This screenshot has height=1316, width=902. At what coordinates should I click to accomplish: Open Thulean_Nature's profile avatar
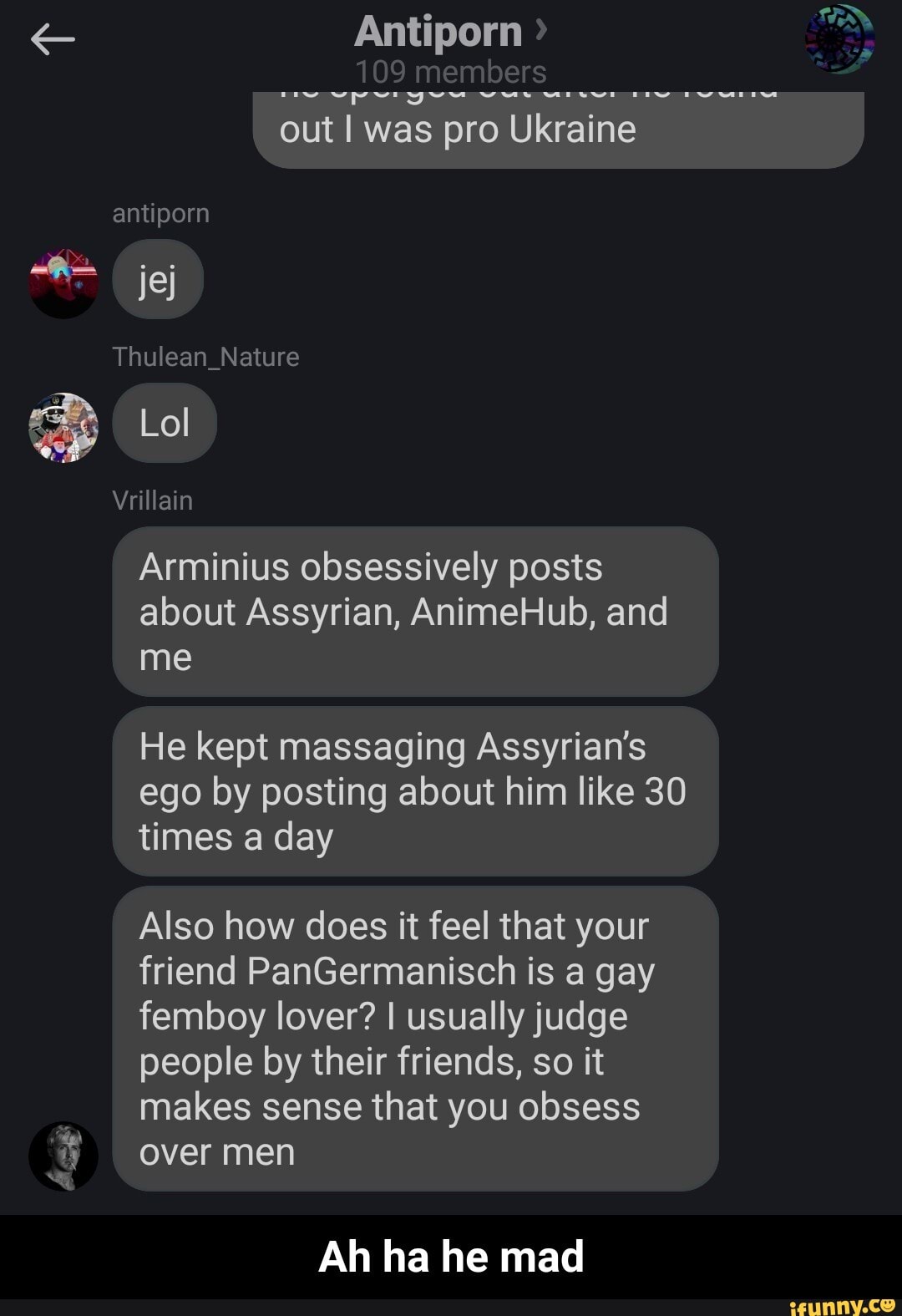tap(63, 427)
